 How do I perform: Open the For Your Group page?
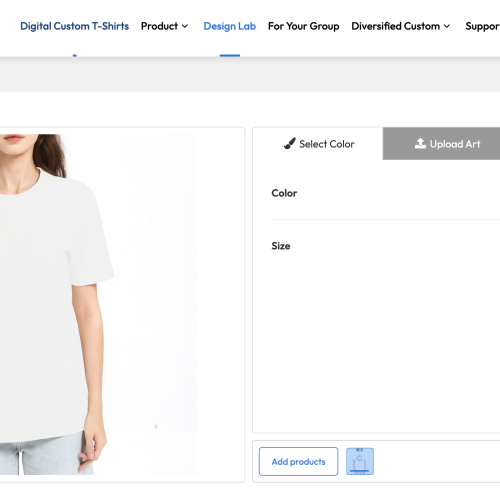[303, 26]
